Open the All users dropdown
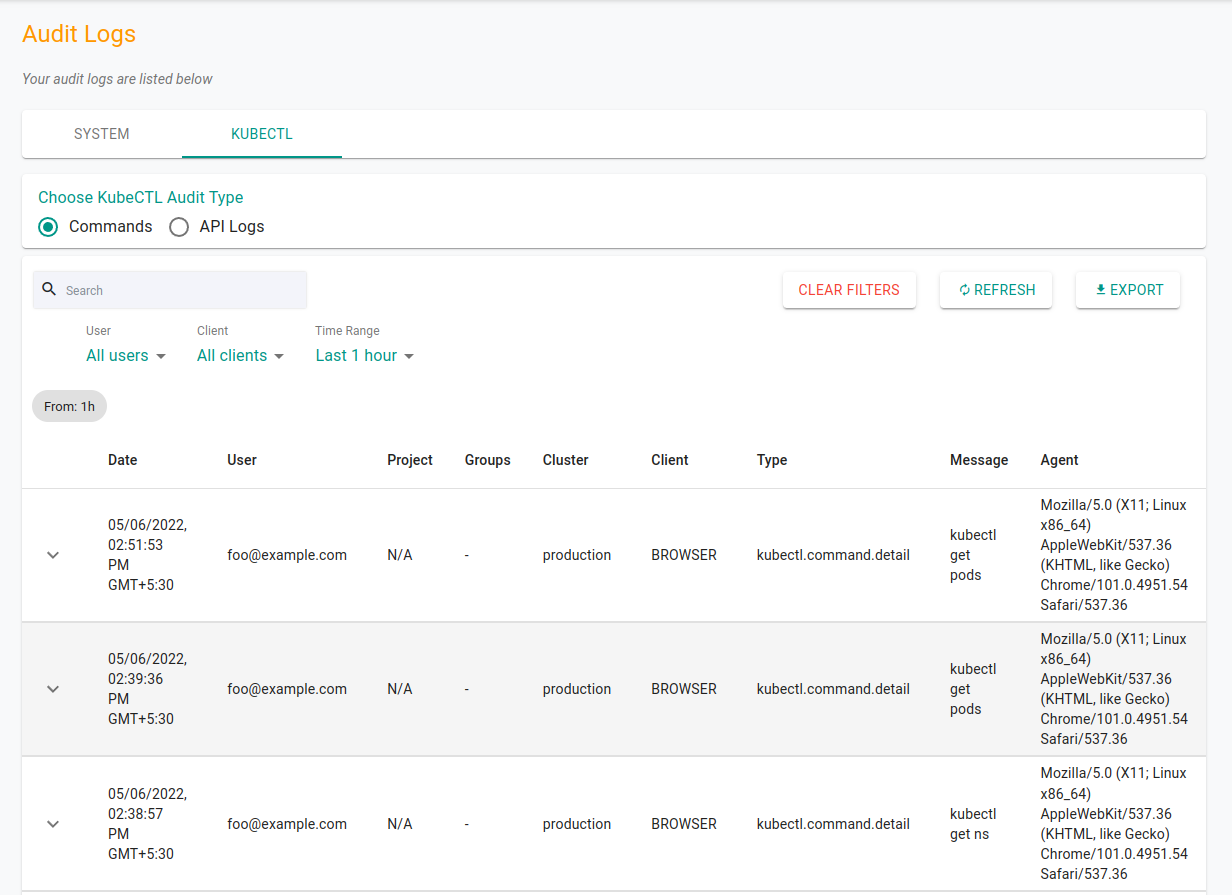 click(126, 355)
